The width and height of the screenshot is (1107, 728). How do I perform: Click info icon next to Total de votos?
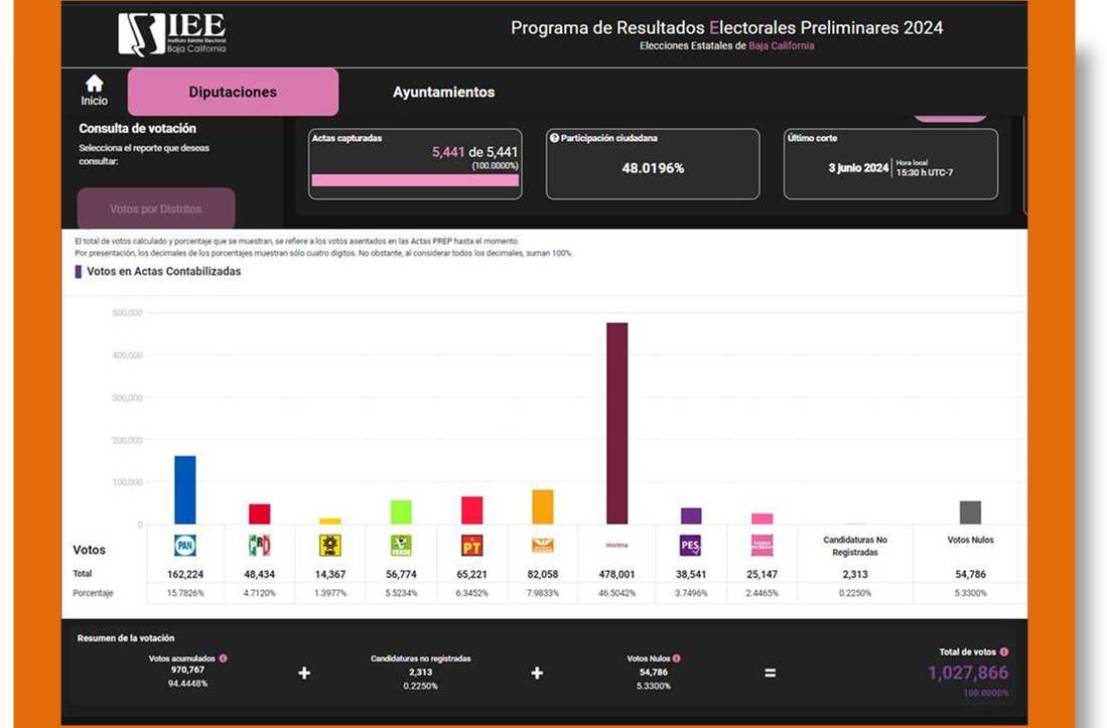1004,652
